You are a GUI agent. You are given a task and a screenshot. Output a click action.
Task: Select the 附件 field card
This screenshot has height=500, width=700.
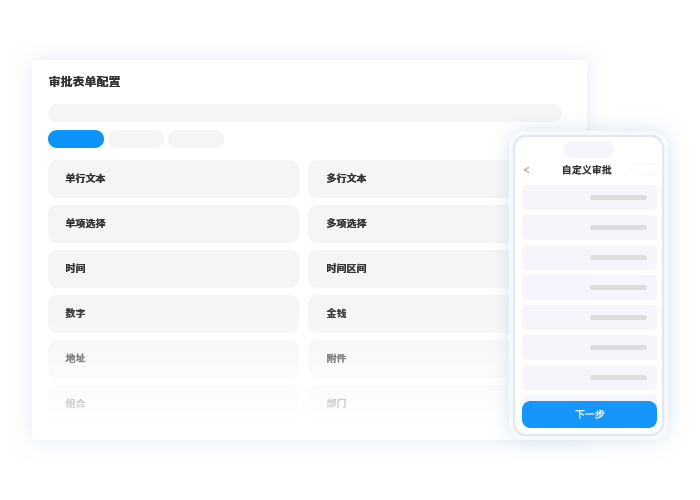[x=408, y=359]
